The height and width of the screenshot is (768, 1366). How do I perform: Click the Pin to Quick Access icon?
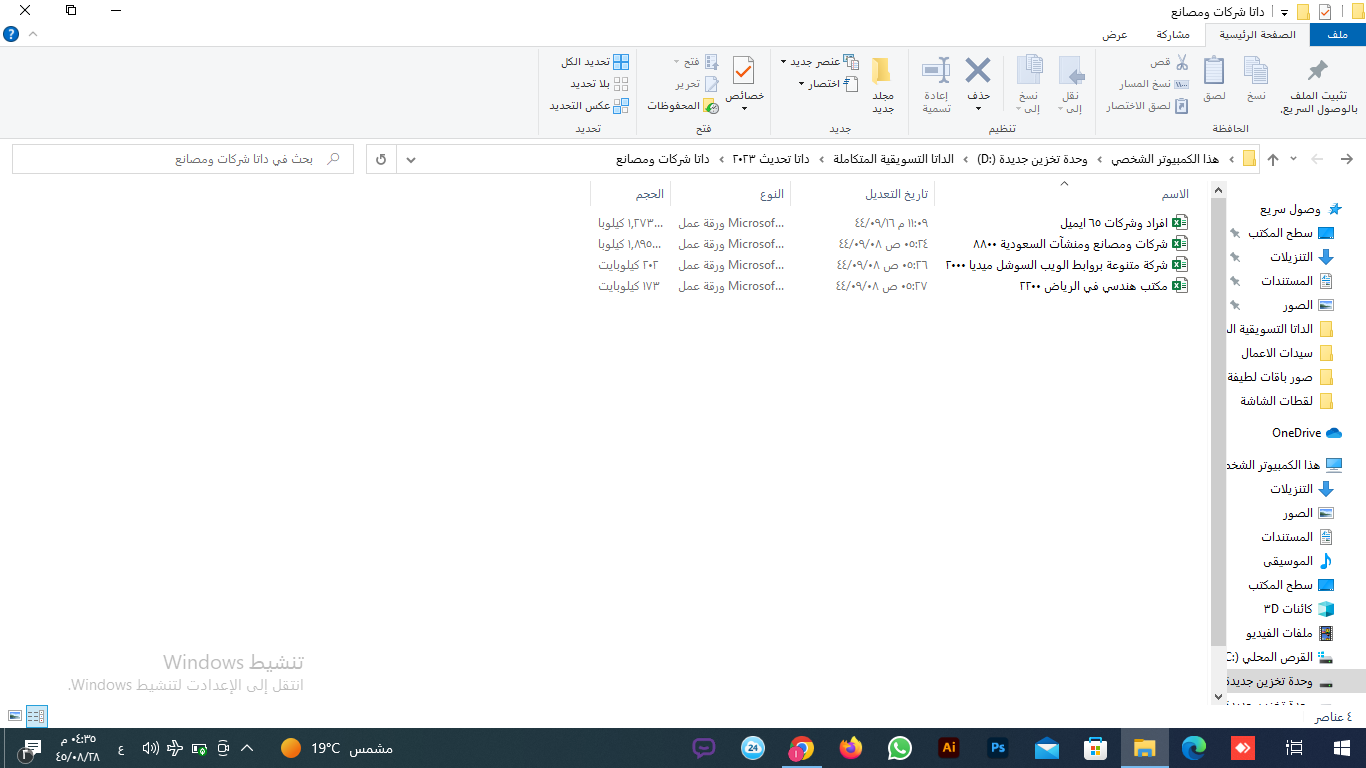(1318, 72)
